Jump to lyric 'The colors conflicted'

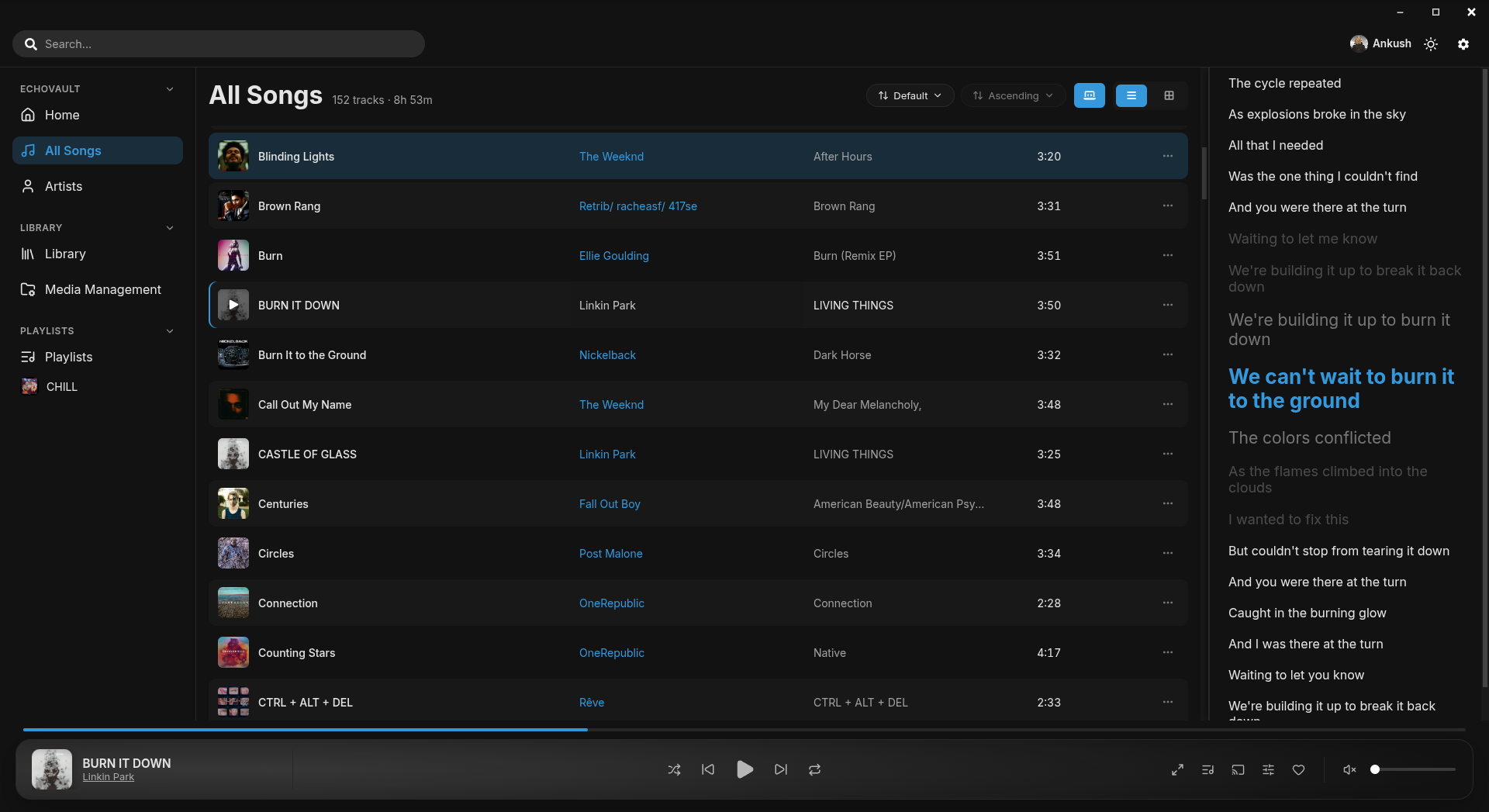[1310, 437]
